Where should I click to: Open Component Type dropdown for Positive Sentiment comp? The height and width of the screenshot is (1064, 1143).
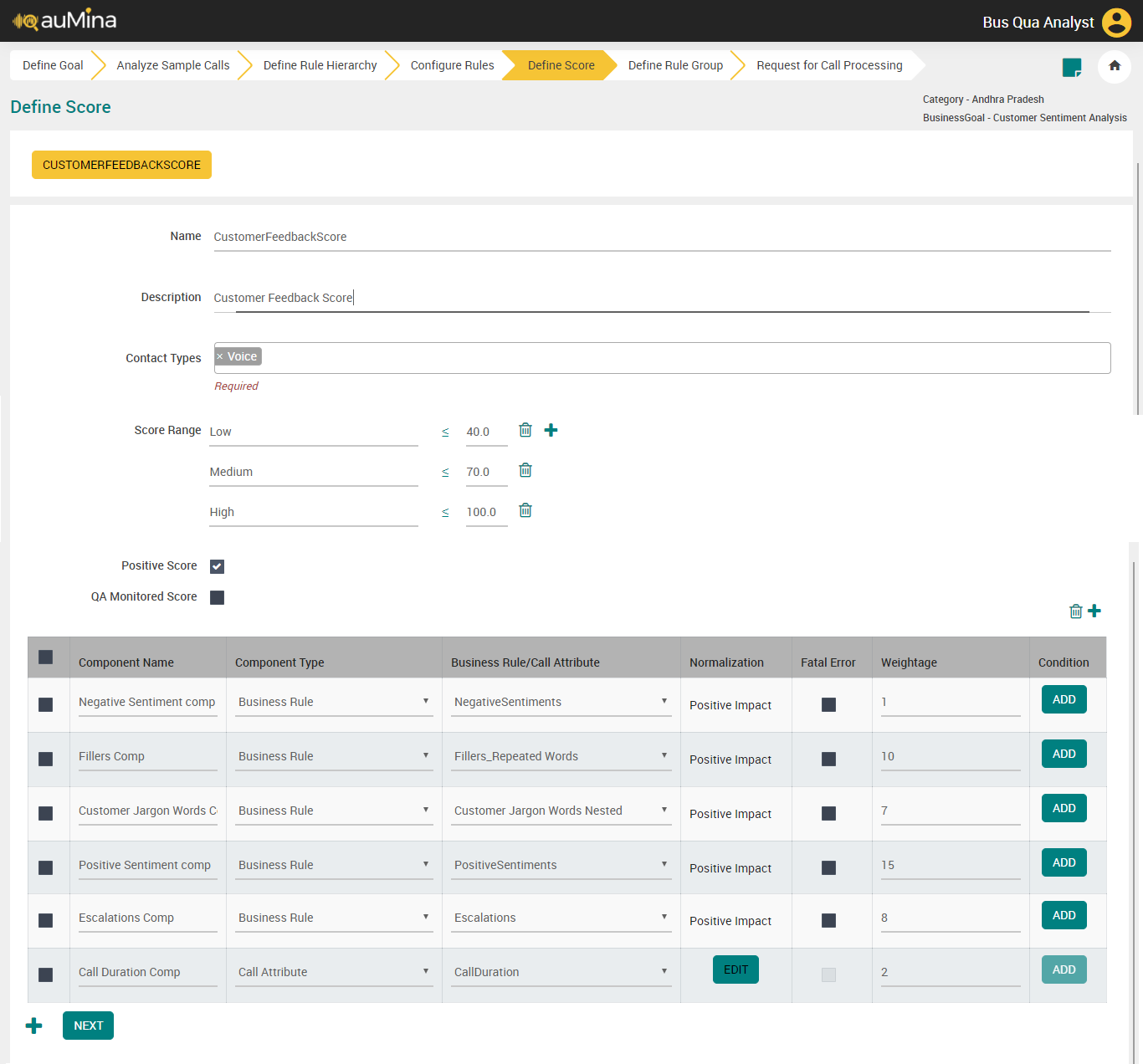[x=334, y=866]
